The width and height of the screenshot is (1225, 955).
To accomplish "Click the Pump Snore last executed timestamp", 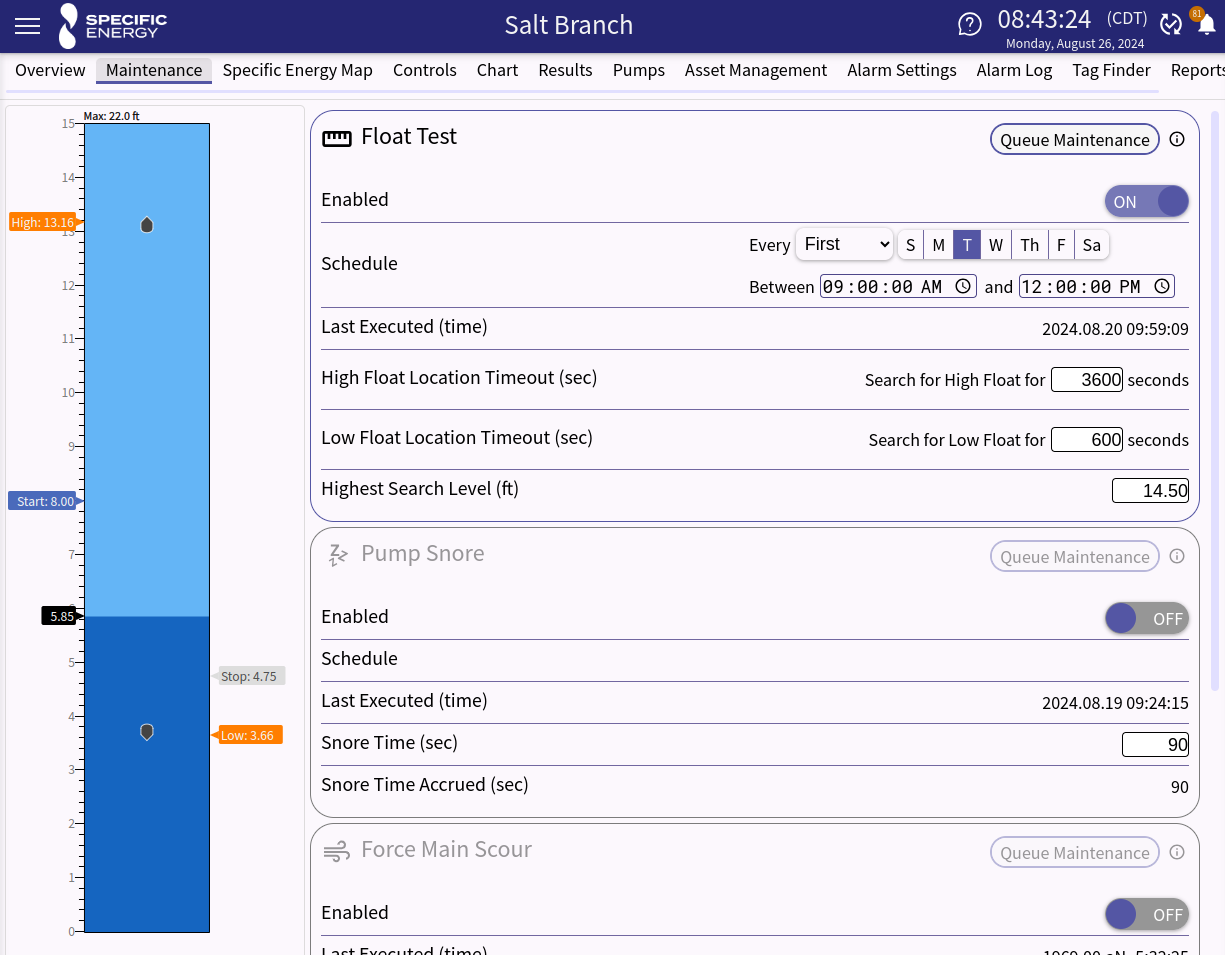I will (x=1115, y=703).
